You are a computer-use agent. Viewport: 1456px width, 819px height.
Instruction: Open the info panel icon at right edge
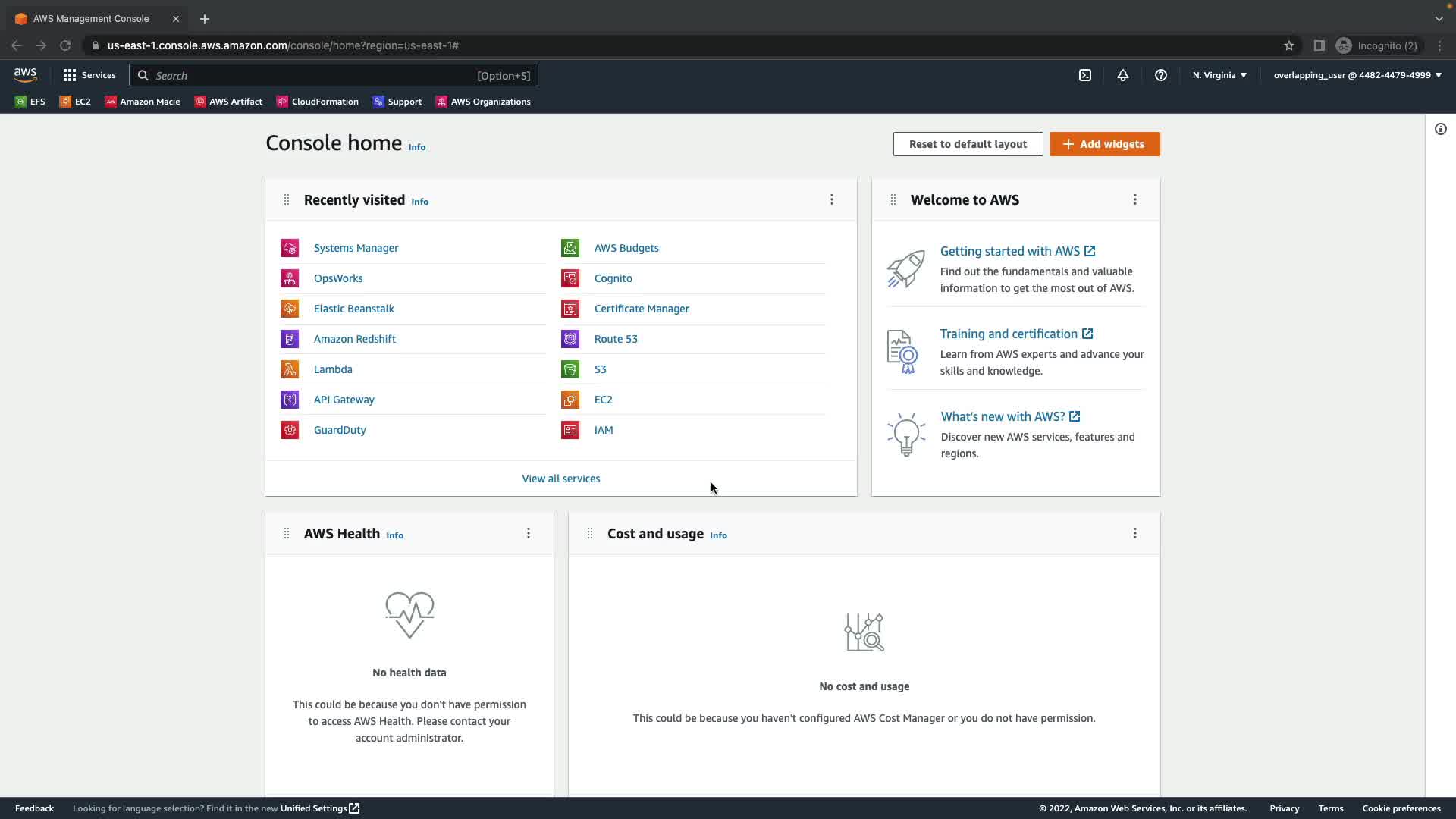coord(1441,129)
